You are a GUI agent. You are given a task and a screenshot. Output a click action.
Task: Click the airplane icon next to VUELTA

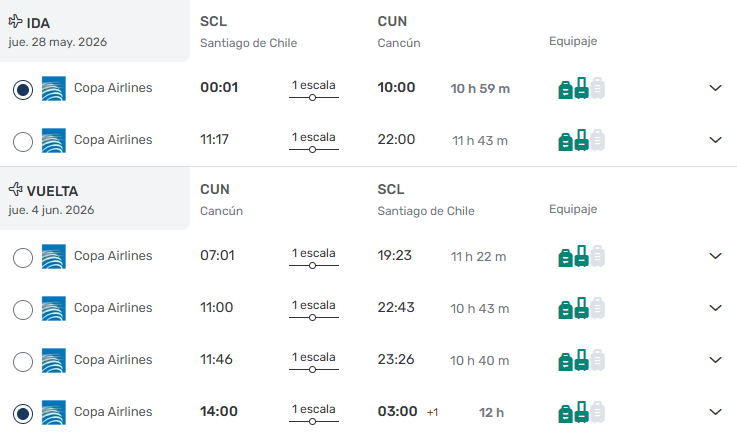15,189
